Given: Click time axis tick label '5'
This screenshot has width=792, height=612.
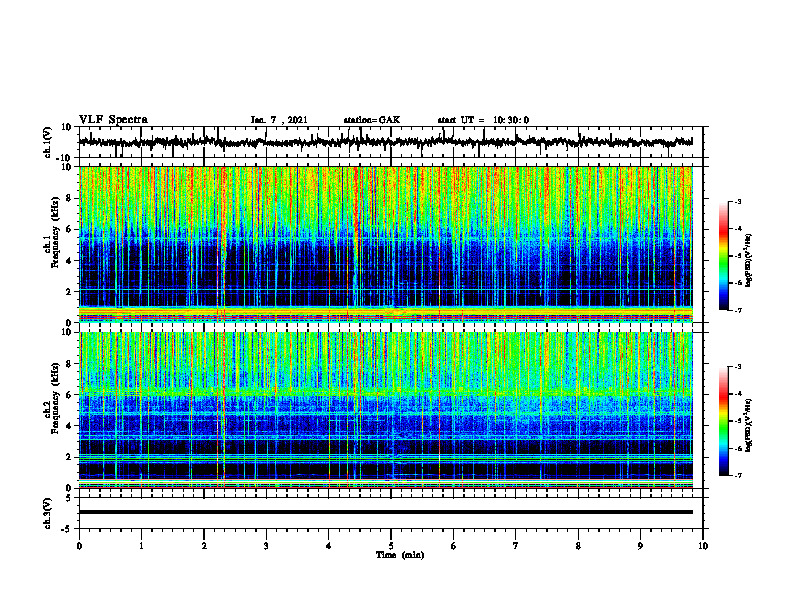Looking at the screenshot, I should (x=391, y=546).
